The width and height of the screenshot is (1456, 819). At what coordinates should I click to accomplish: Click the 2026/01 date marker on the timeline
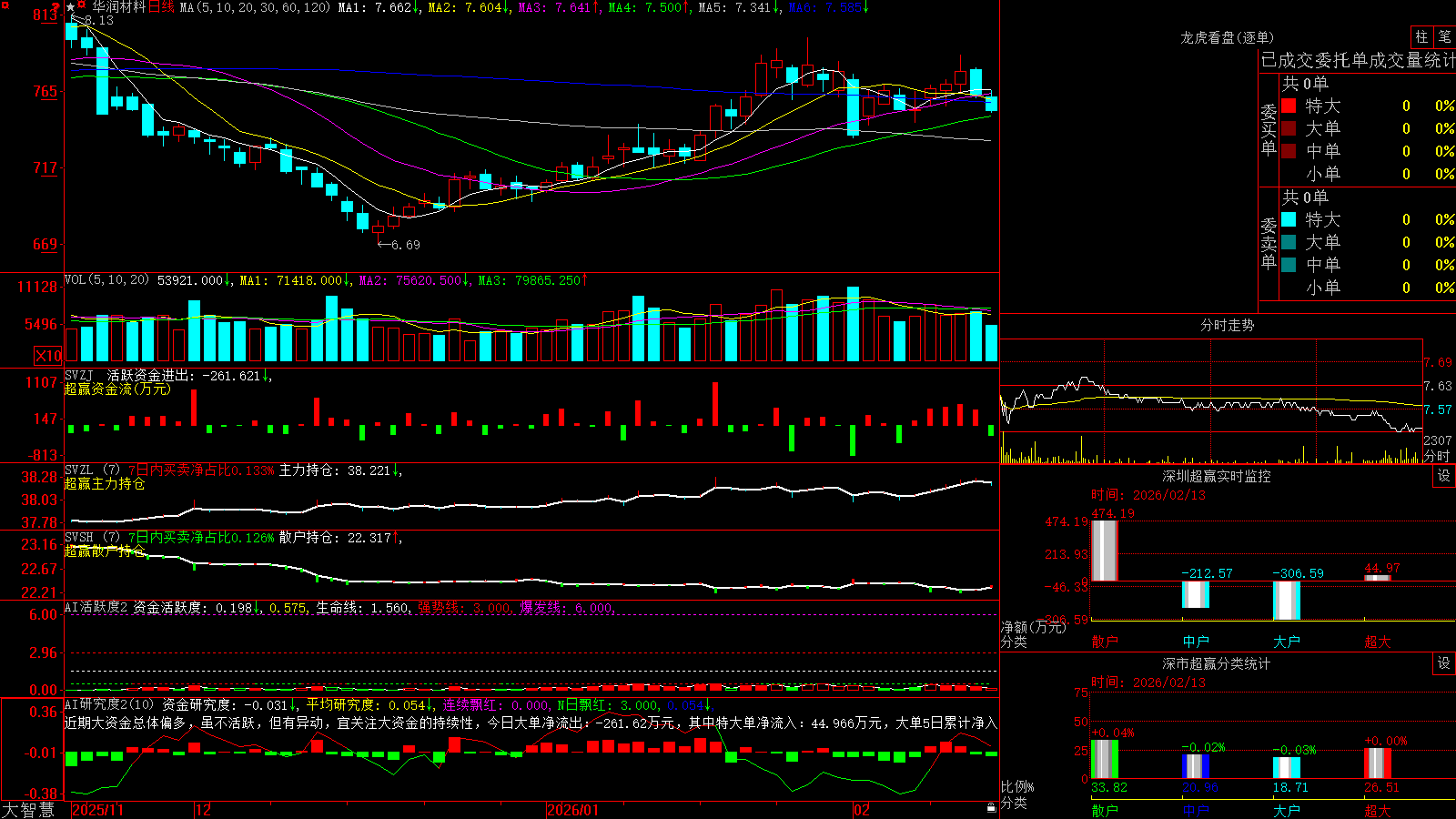click(573, 810)
